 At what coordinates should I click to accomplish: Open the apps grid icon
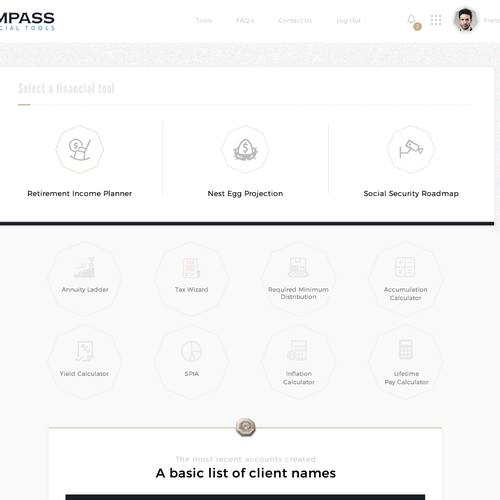pos(436,20)
